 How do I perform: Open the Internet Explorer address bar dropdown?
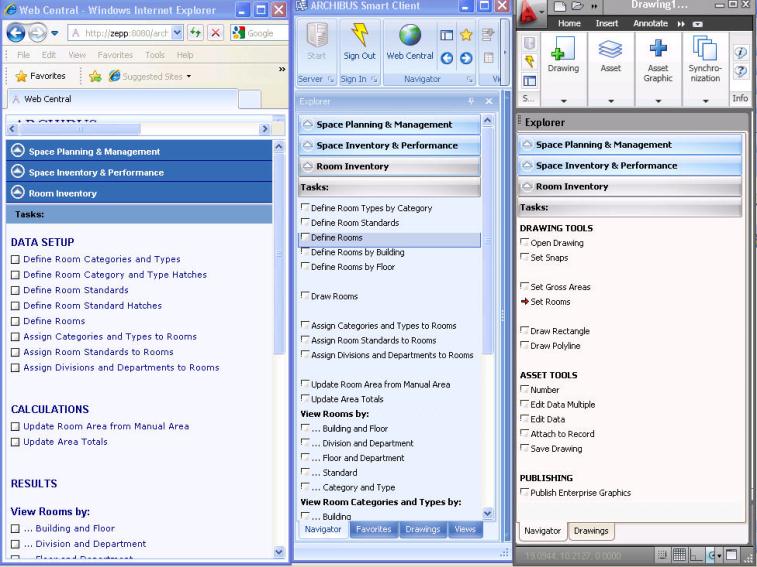click(177, 33)
